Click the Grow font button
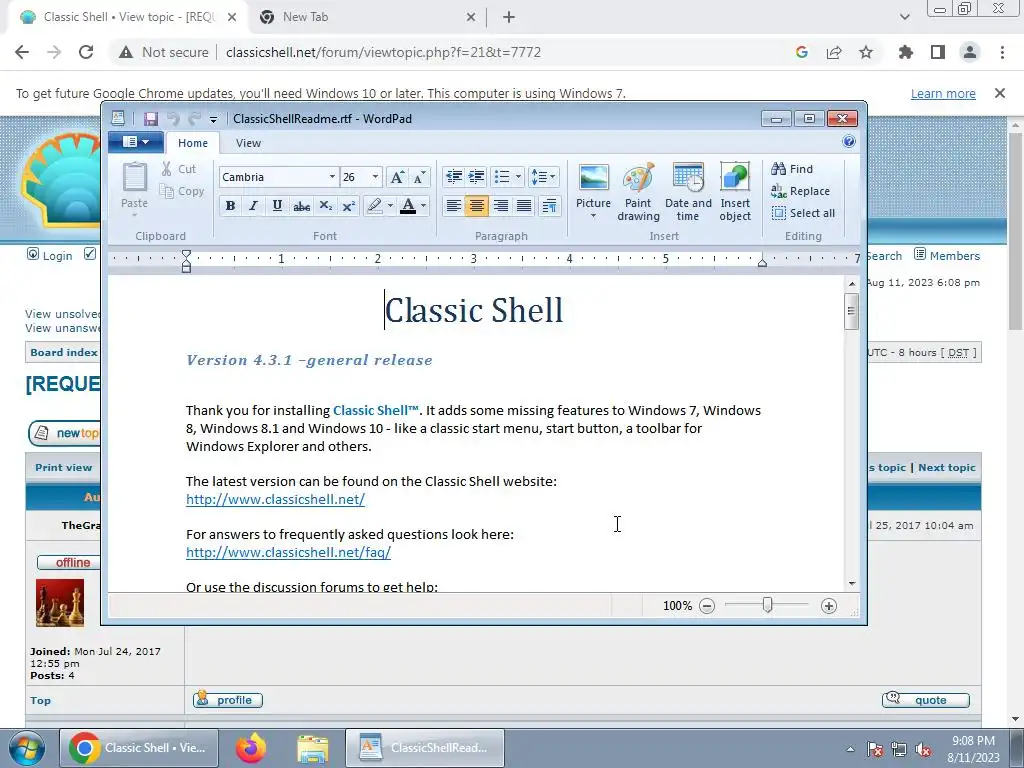This screenshot has width=1024, height=768. pyautogui.click(x=396, y=177)
